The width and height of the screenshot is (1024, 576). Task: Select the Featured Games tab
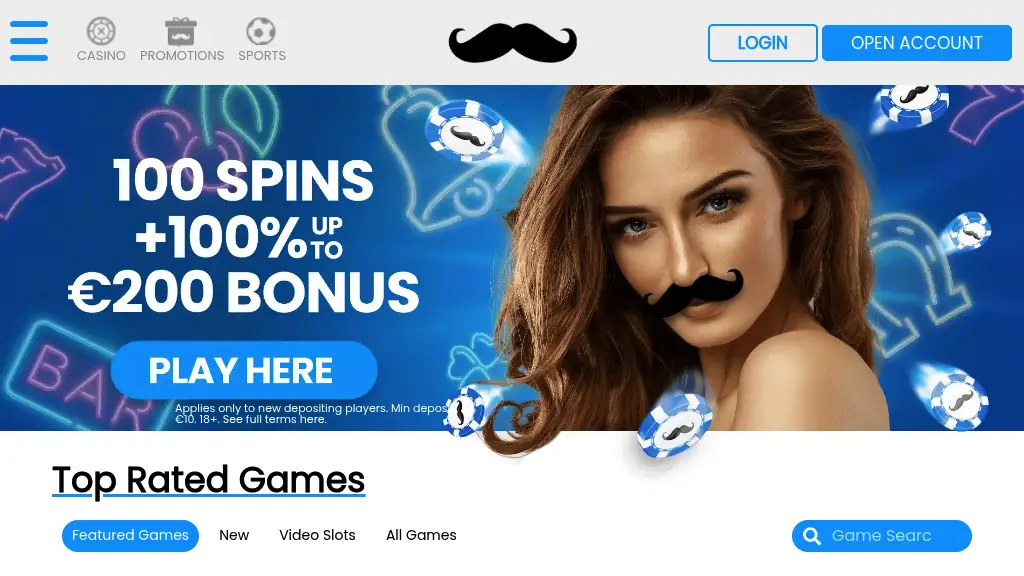coord(130,536)
